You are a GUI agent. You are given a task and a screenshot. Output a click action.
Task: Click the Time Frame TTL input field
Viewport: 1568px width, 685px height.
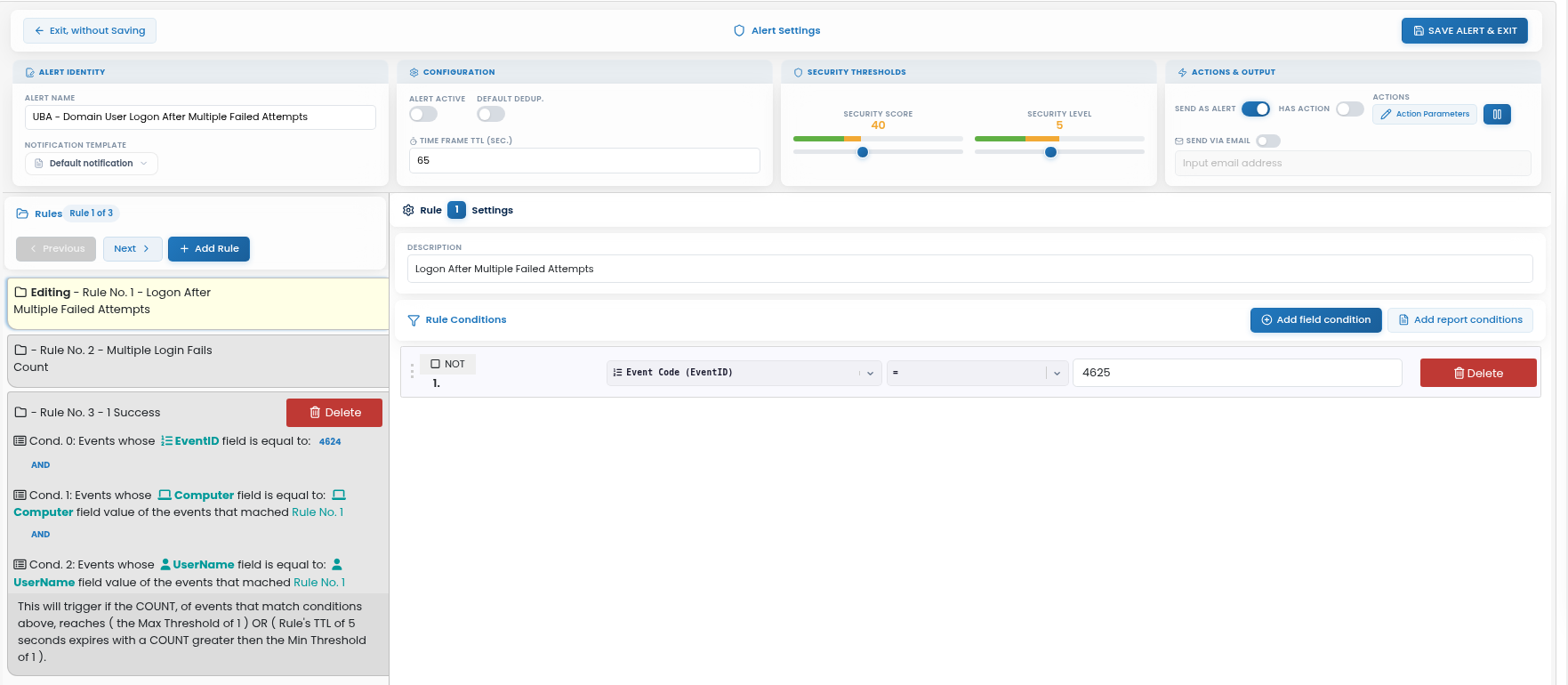point(584,161)
